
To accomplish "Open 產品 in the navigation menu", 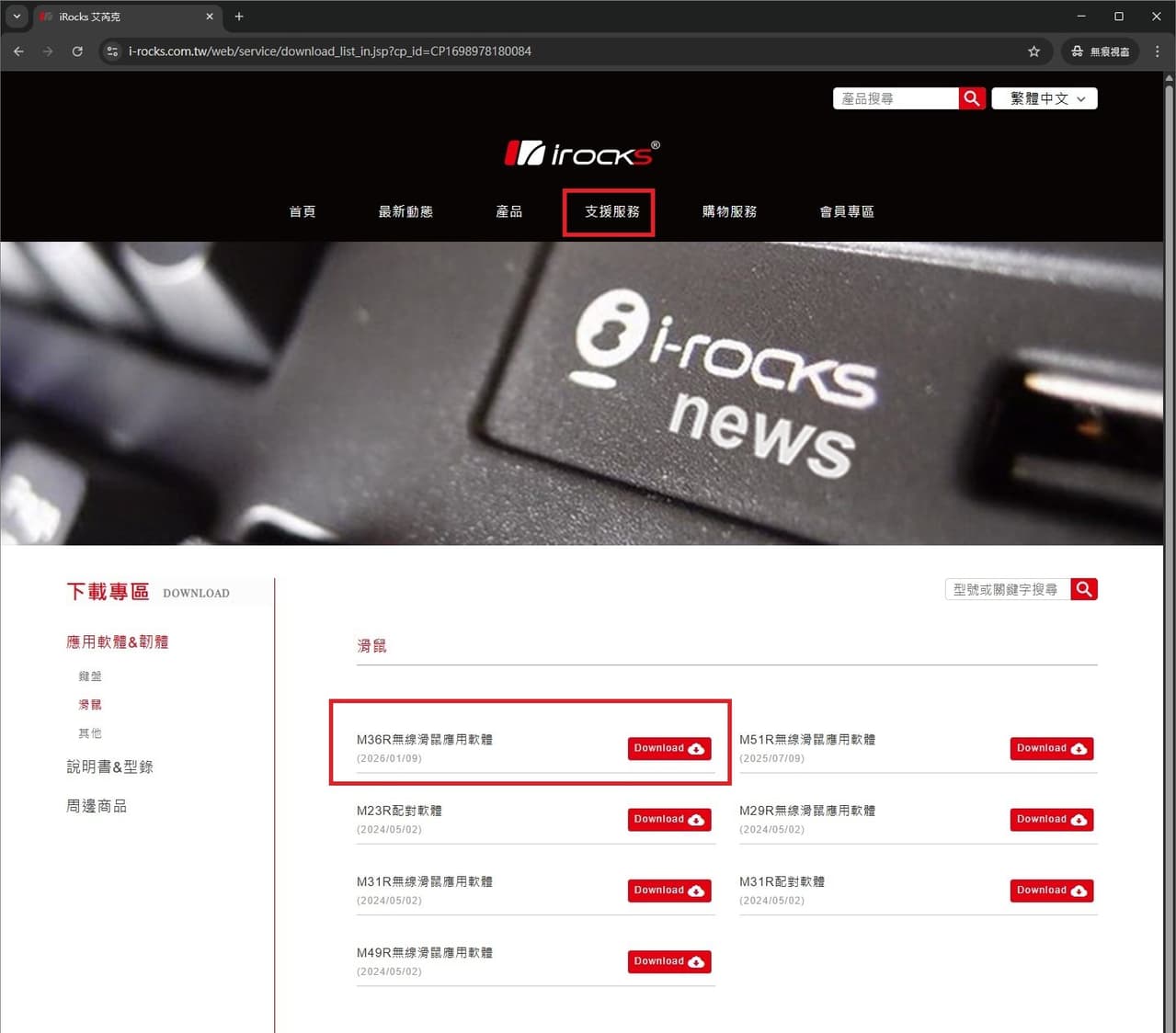I will (509, 211).
